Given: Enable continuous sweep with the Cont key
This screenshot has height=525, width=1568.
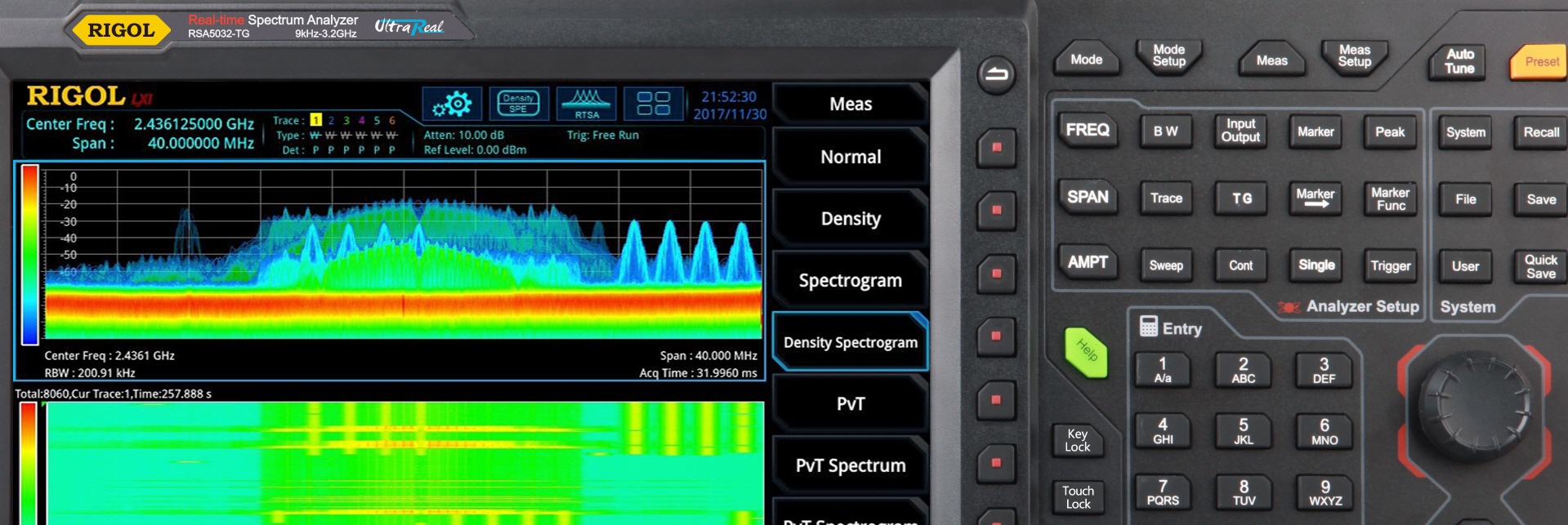Looking at the screenshot, I should tap(1240, 265).
